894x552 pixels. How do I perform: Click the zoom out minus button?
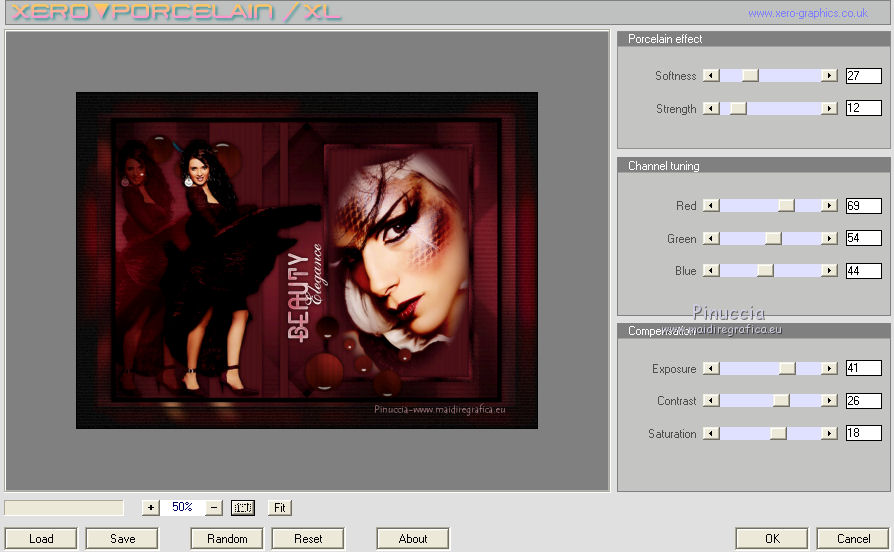(x=214, y=507)
